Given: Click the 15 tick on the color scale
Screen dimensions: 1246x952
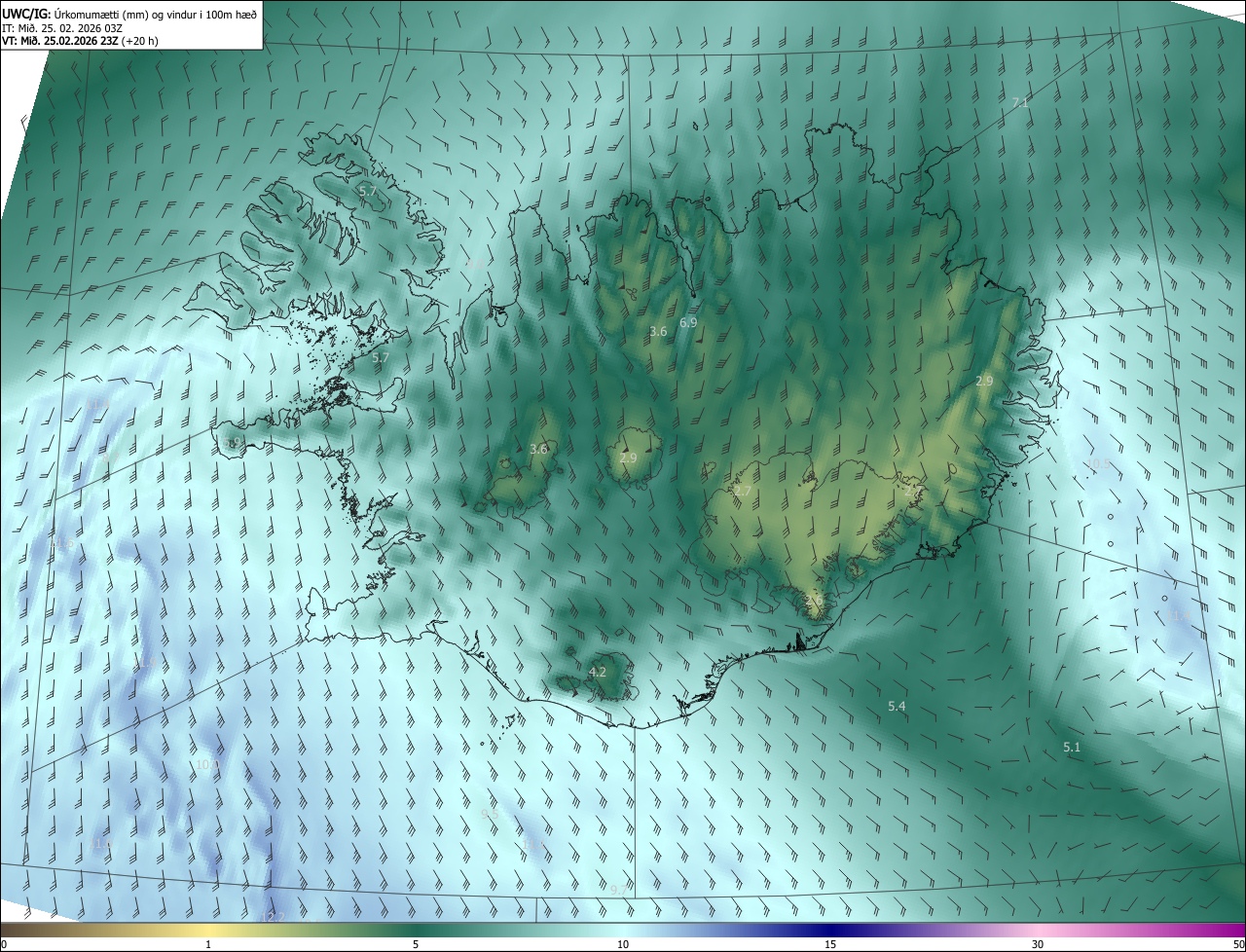Looking at the screenshot, I should (830, 944).
